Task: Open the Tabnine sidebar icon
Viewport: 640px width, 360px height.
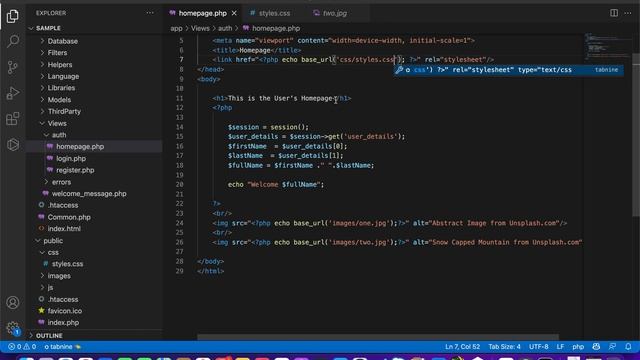Action: click(13, 144)
